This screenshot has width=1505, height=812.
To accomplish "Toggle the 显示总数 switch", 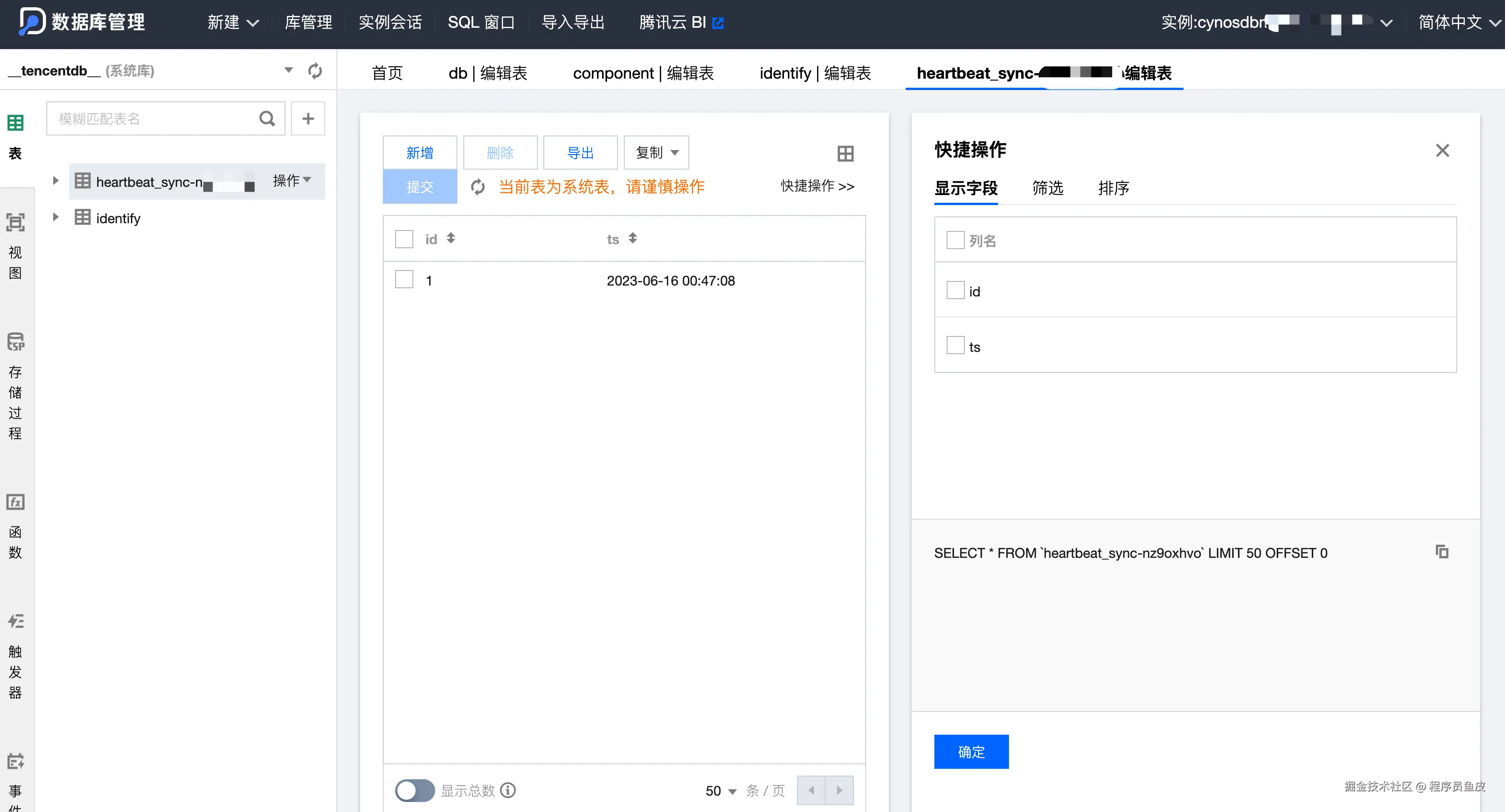I will click(x=414, y=790).
